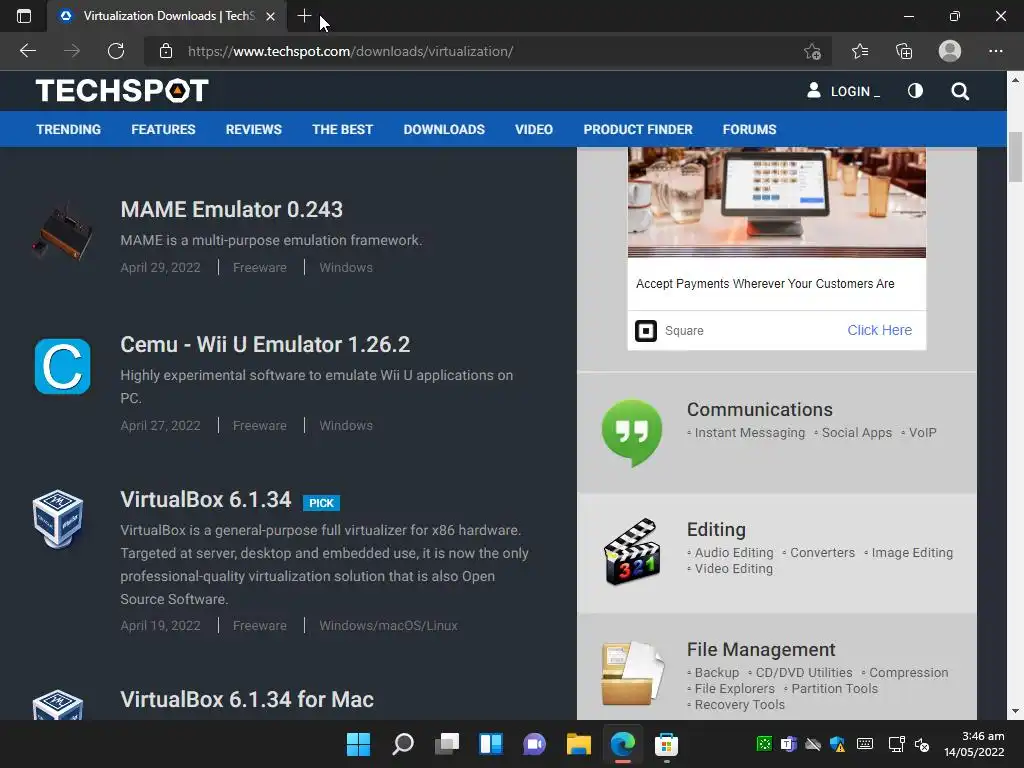This screenshot has height=768, width=1024.
Task: Open Partition Tools subcategory
Action: tap(834, 689)
